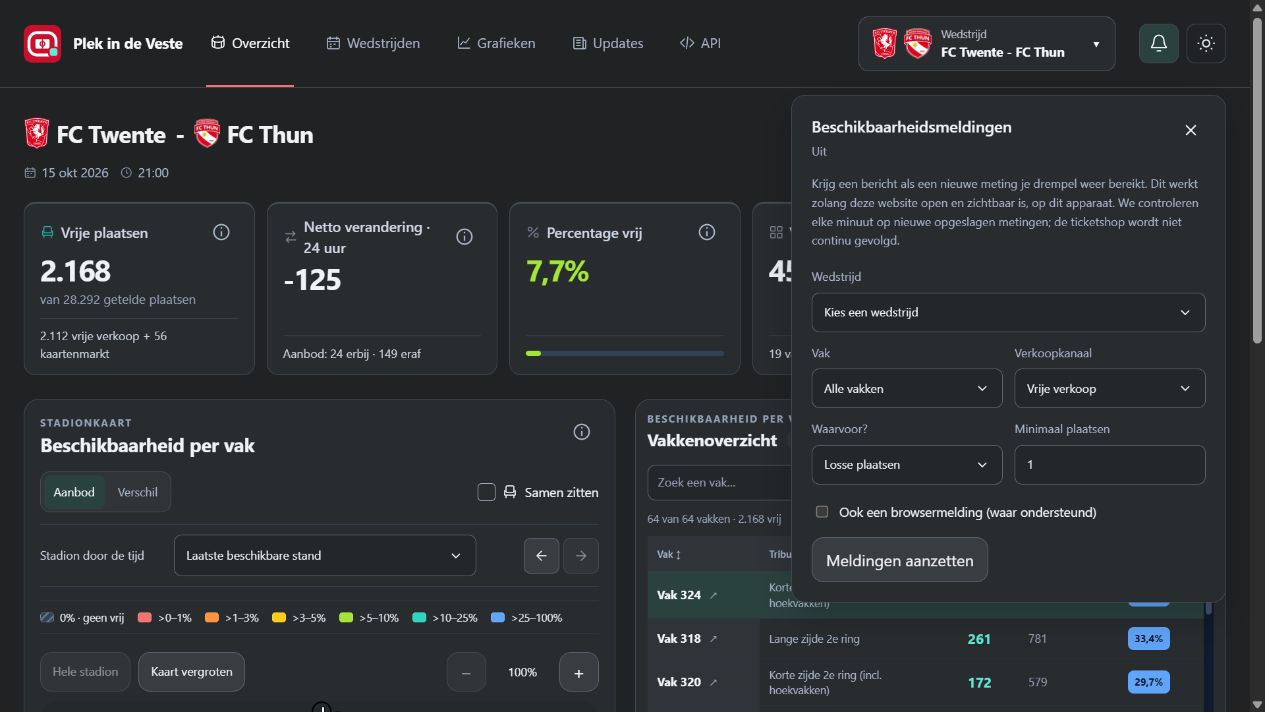
Task: Click the 29,7% badge for Vak 320
Action: pos(1149,682)
